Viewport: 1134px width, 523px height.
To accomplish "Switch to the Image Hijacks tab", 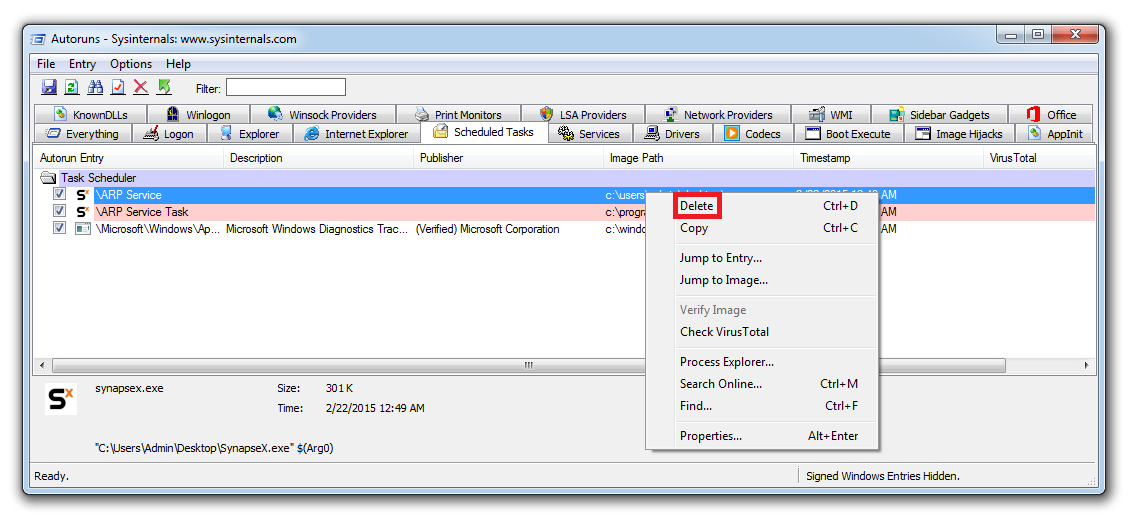I will coord(960,134).
